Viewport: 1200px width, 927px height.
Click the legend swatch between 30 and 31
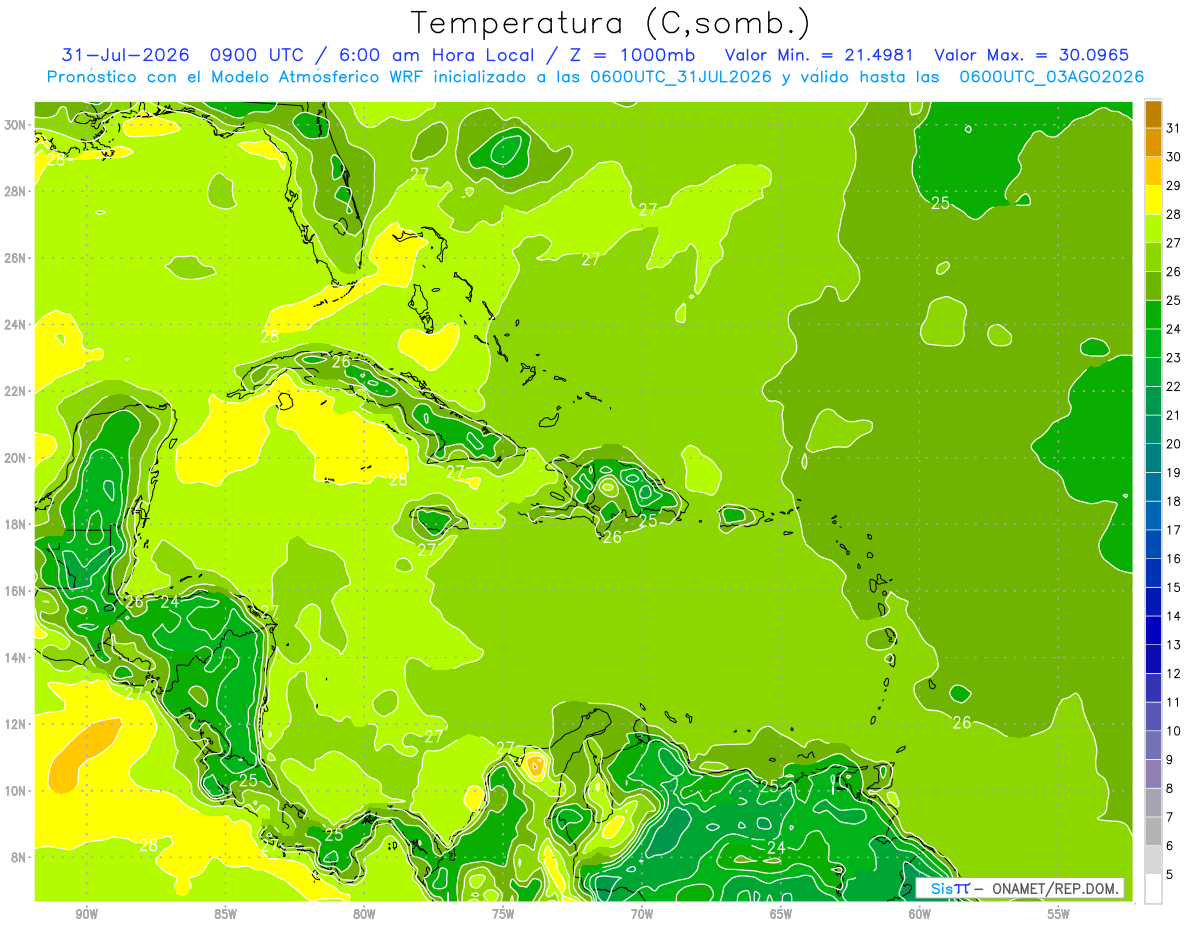coord(1153,143)
